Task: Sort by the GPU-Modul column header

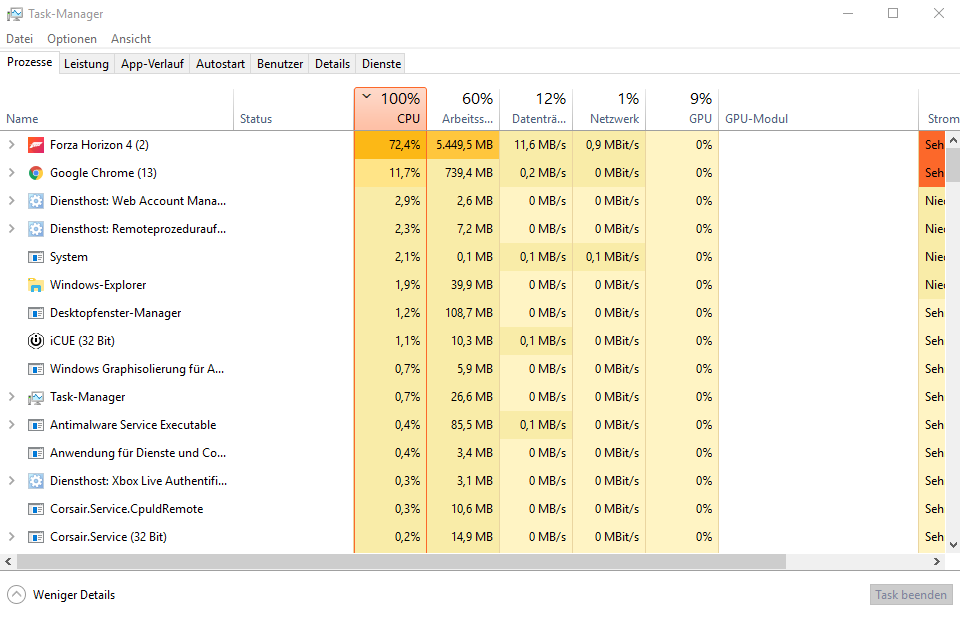Action: point(819,110)
